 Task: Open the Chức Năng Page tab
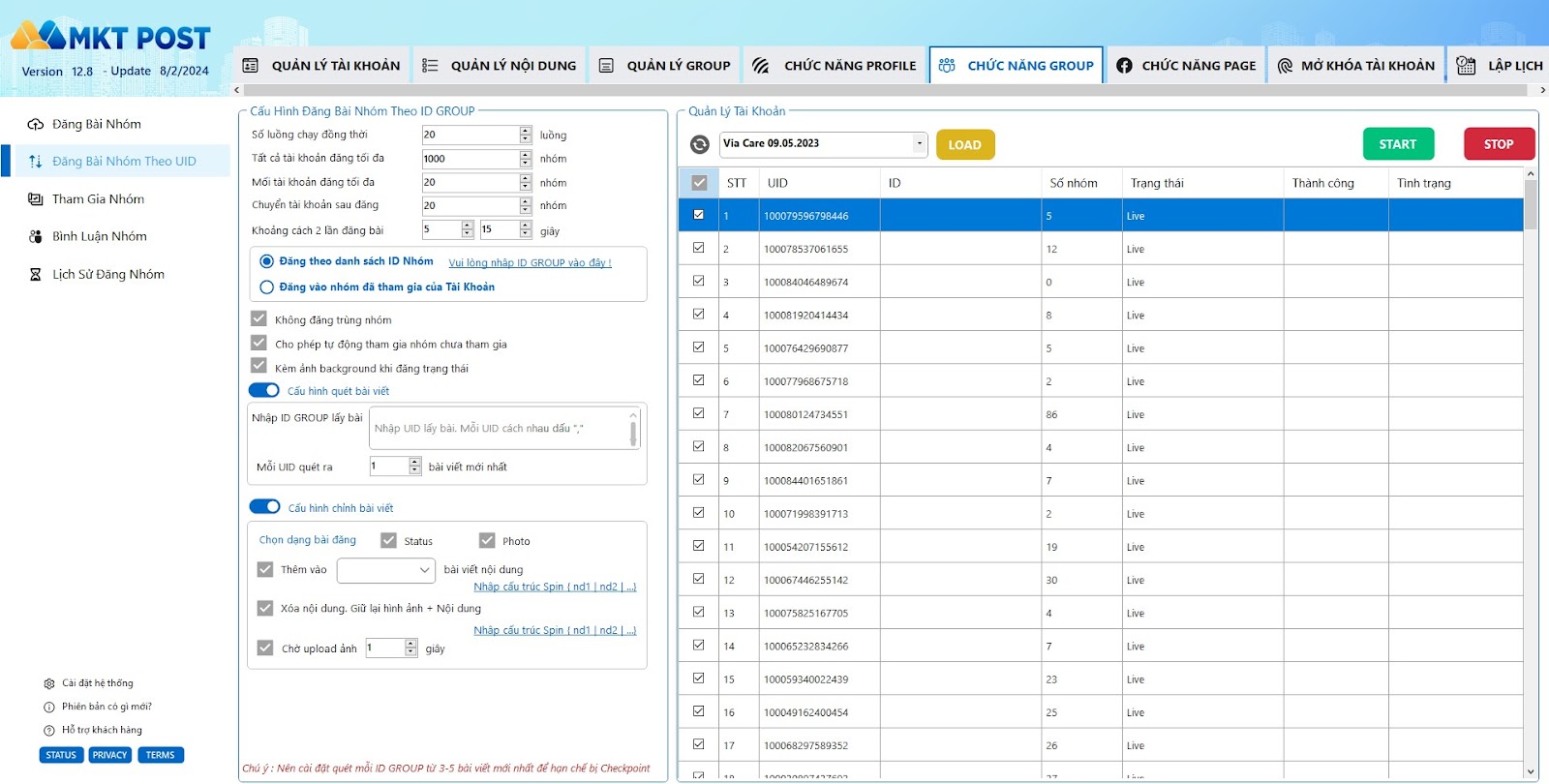[x=1186, y=66]
